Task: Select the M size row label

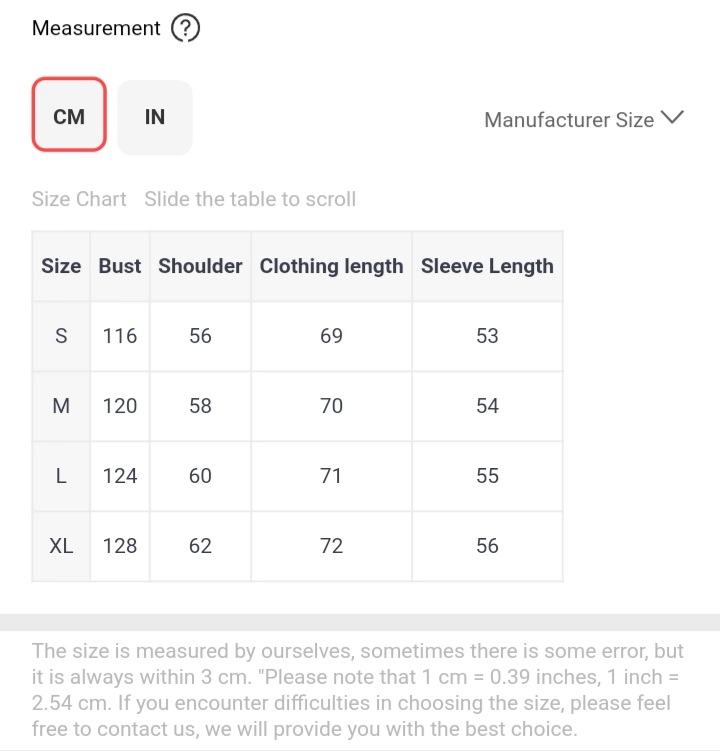Action: tap(61, 406)
